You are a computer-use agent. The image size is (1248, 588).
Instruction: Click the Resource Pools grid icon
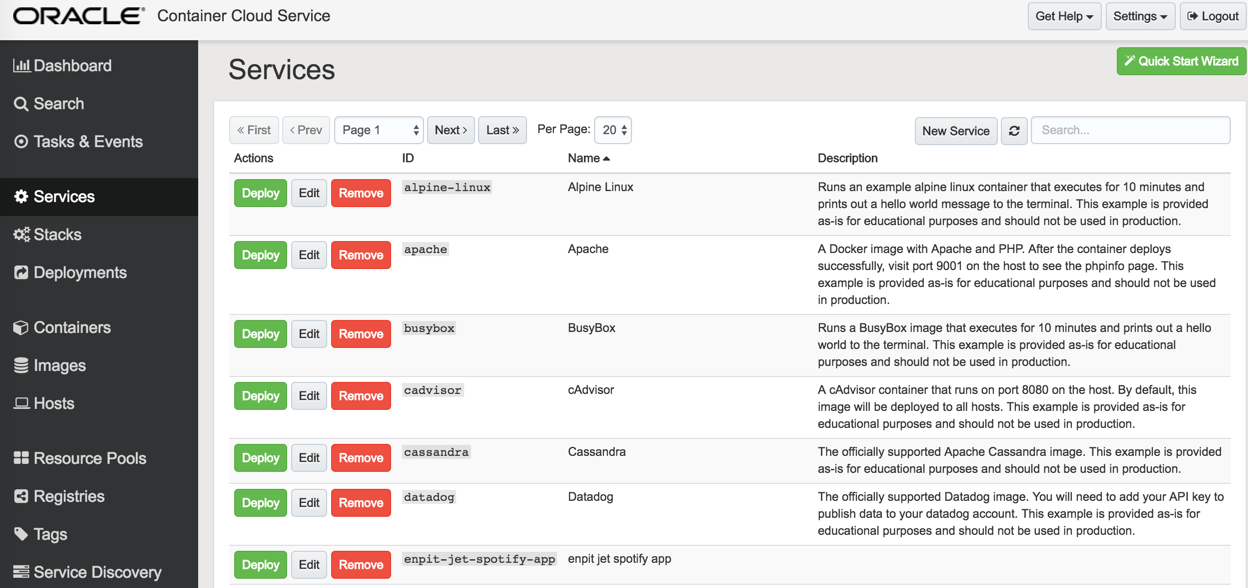[x=21, y=459]
